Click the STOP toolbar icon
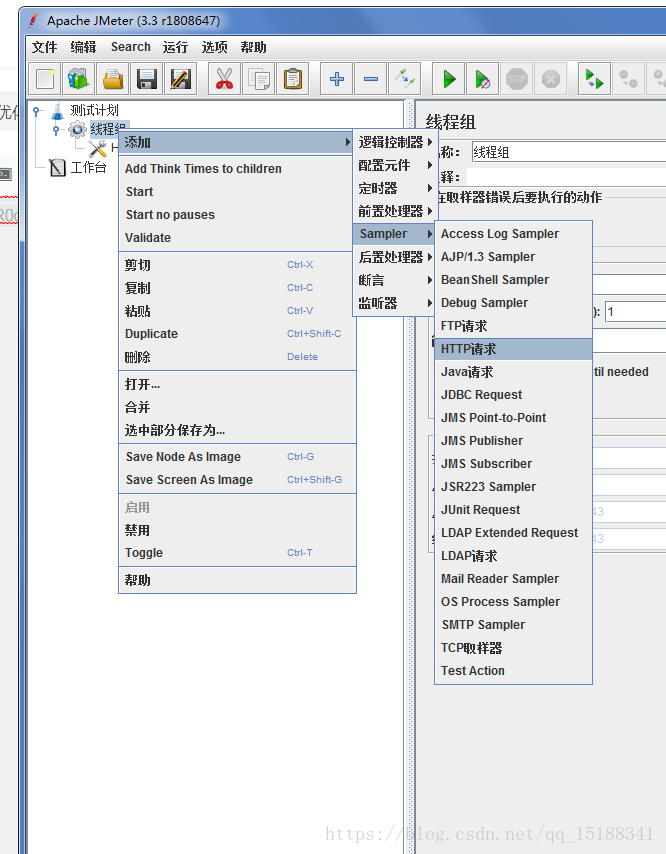666x854 pixels. pyautogui.click(x=517, y=80)
